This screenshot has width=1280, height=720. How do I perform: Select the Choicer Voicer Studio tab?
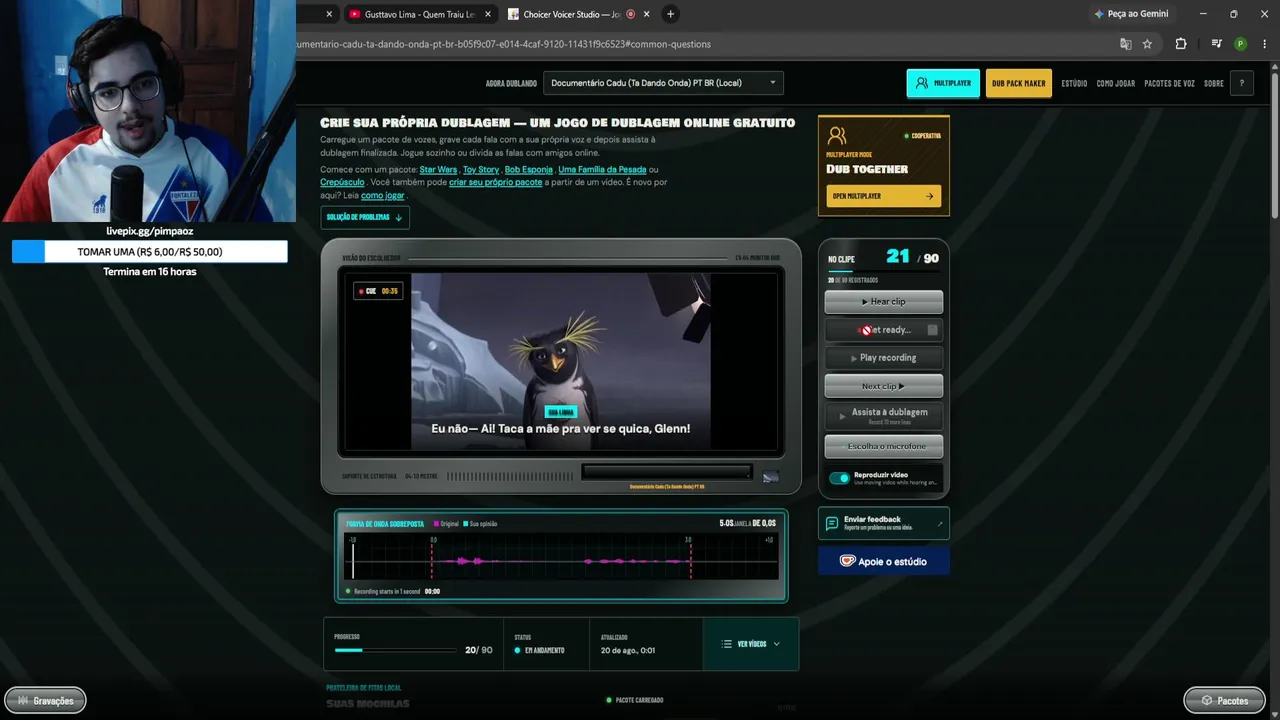pos(580,14)
